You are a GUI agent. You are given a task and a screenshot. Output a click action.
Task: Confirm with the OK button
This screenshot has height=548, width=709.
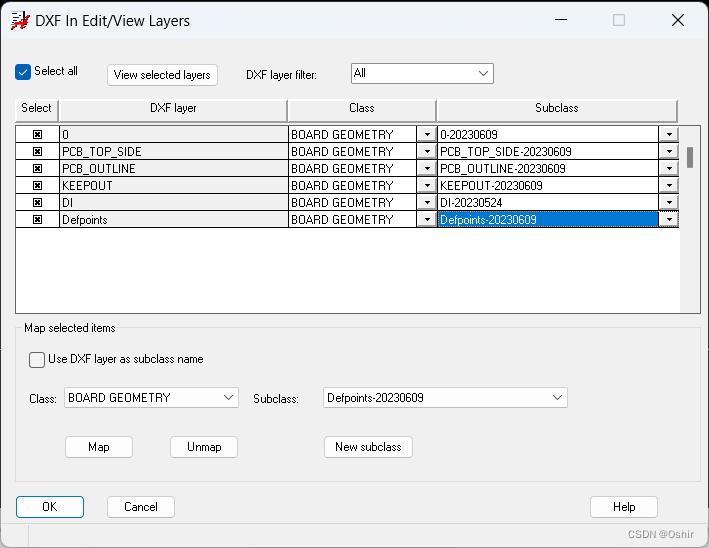[x=50, y=507]
